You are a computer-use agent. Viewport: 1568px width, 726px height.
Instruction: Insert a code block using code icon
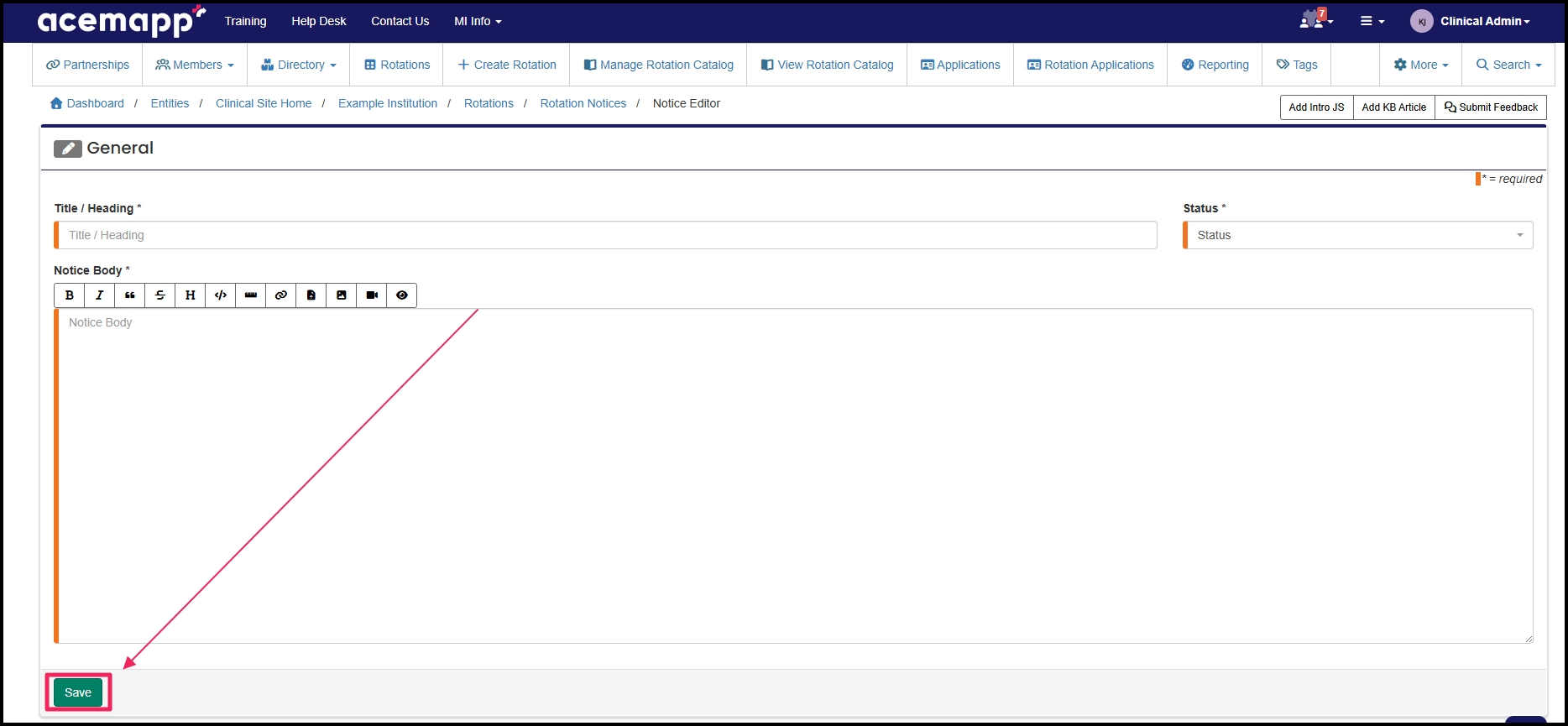click(221, 295)
